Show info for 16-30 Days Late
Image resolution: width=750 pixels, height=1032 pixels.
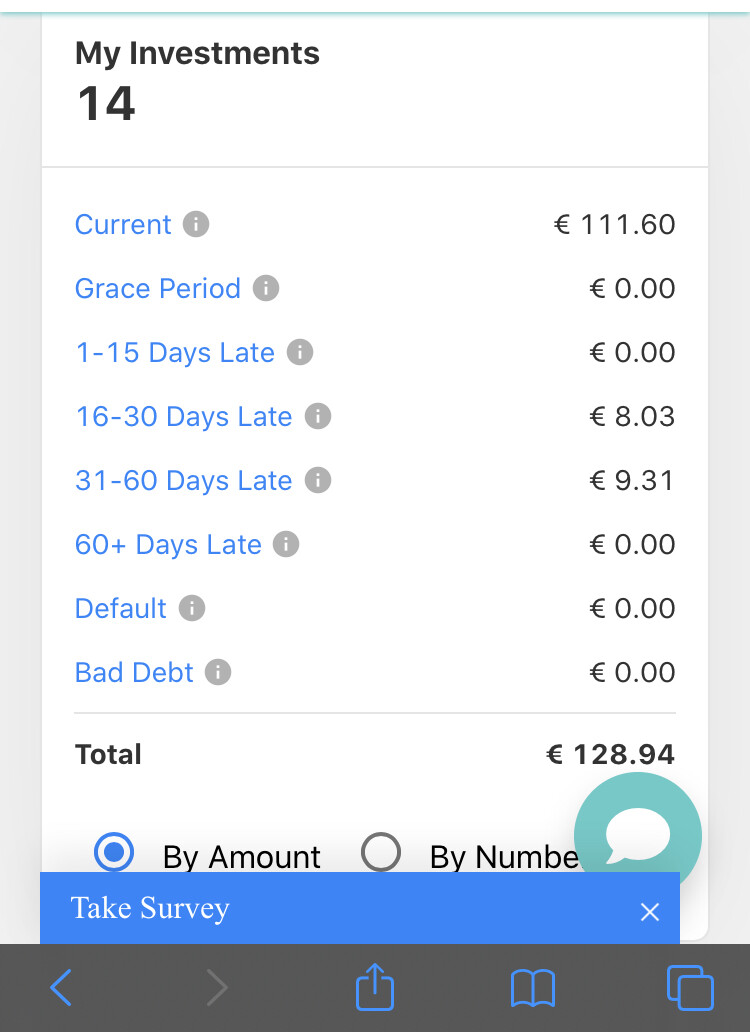318,416
